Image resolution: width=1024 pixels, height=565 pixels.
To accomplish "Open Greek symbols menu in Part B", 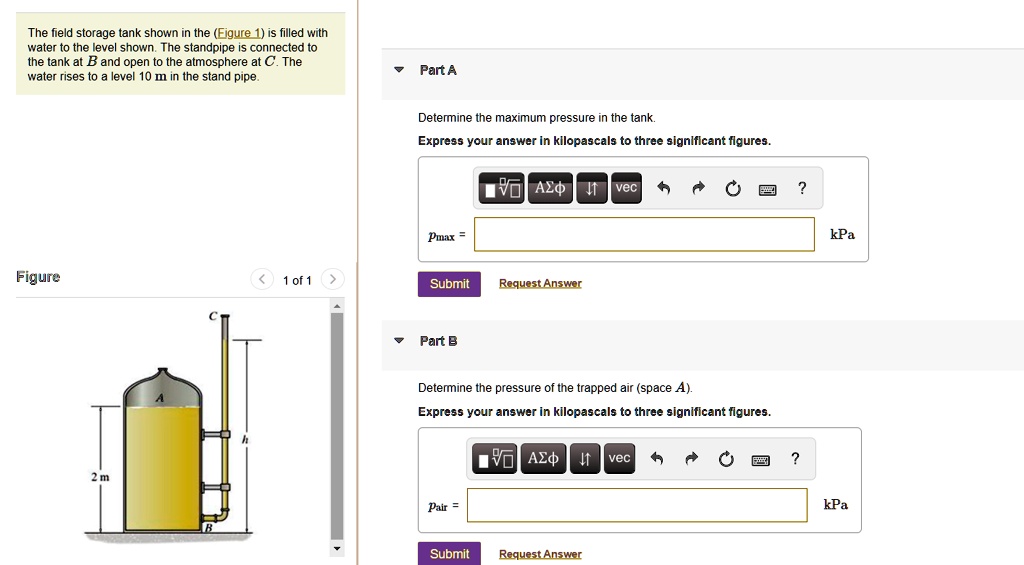I will 543,459.
